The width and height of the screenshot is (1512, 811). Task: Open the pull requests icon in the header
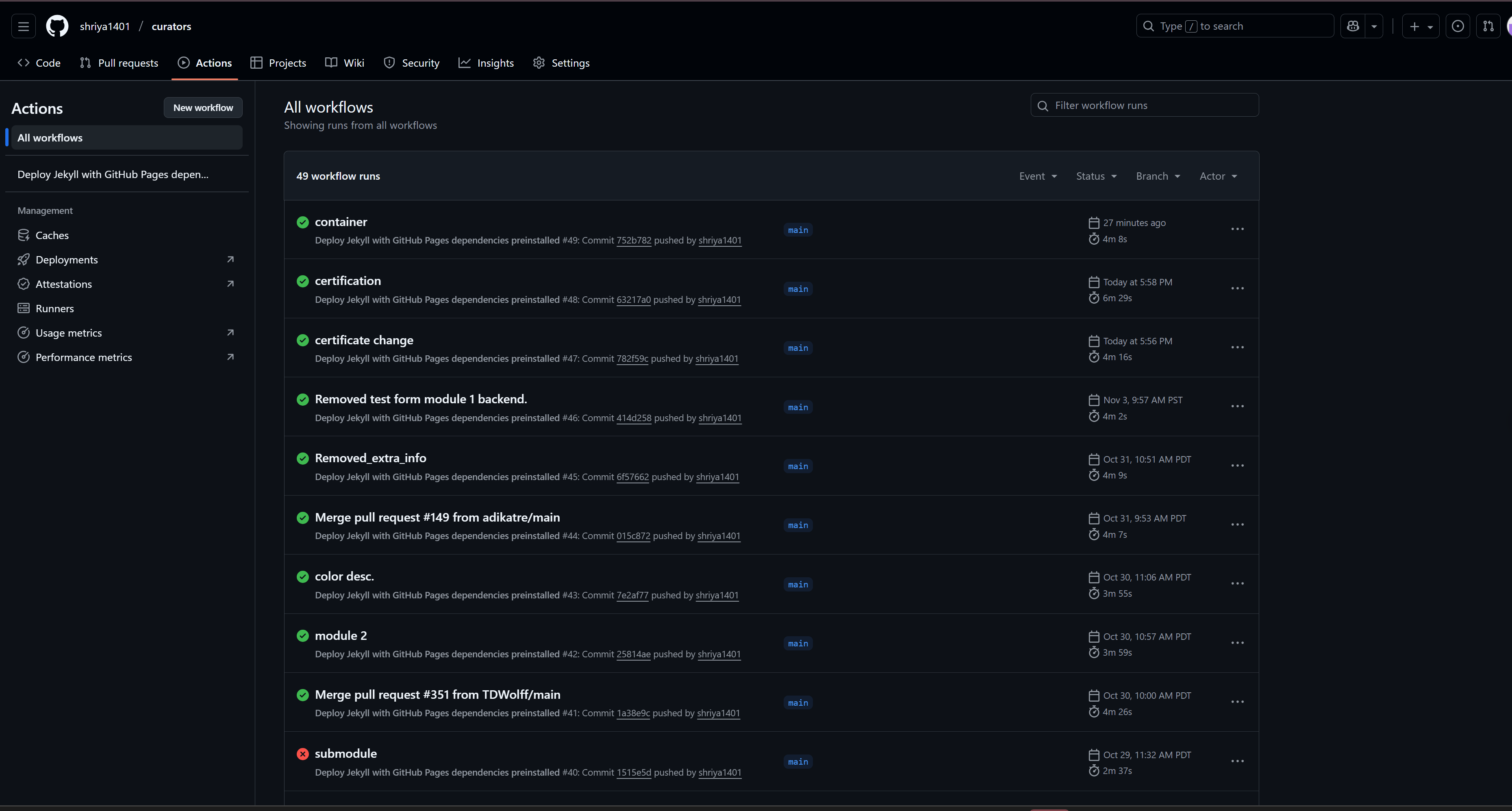(1488, 26)
